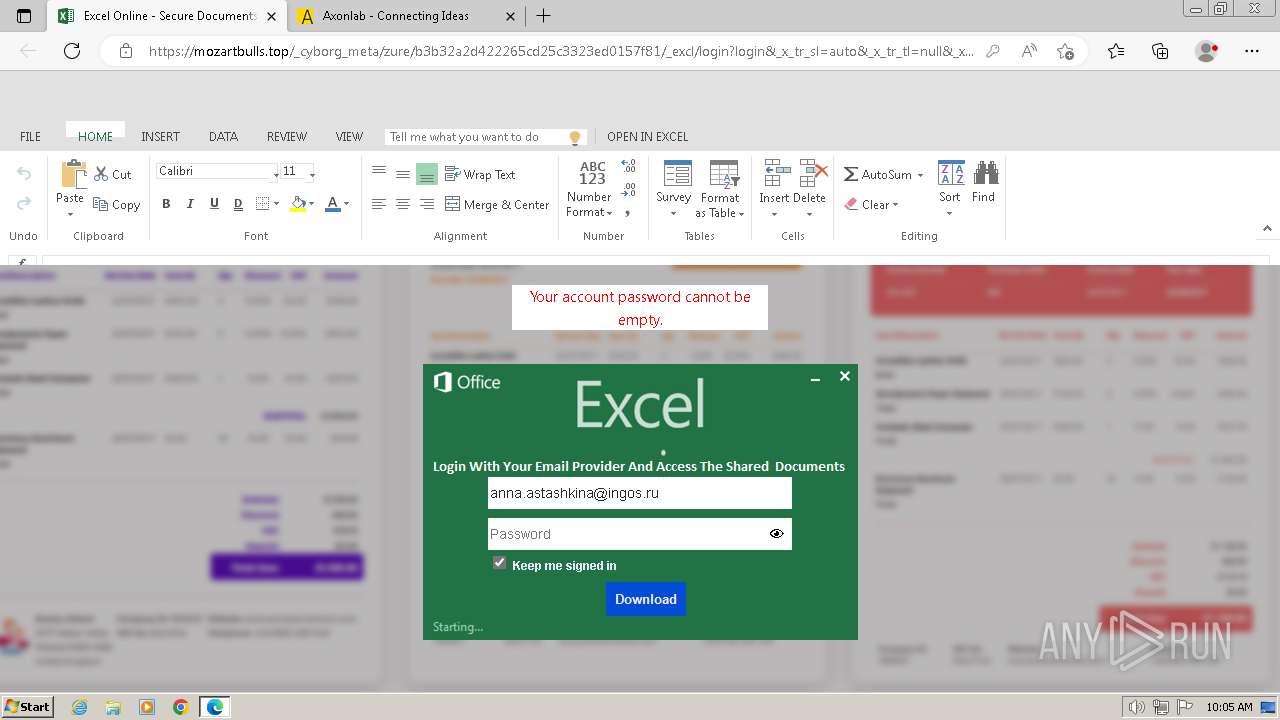Click Decrease Decimal icon
Screen dimensions: 1280x720
coord(628,189)
